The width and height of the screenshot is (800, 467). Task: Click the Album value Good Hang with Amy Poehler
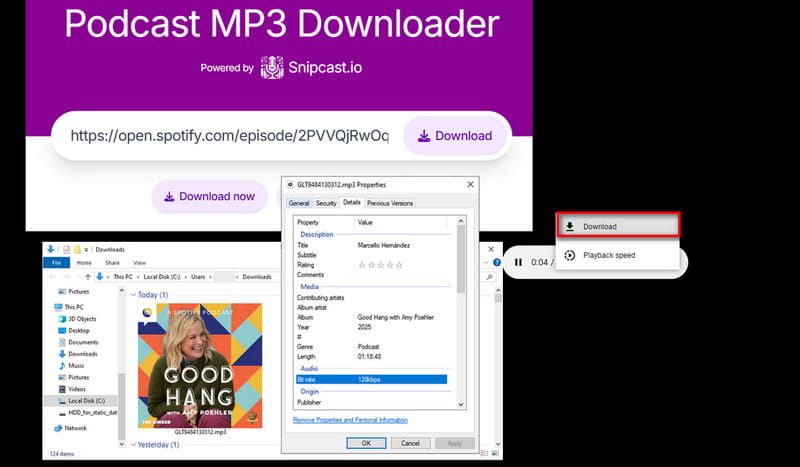tap(396, 317)
